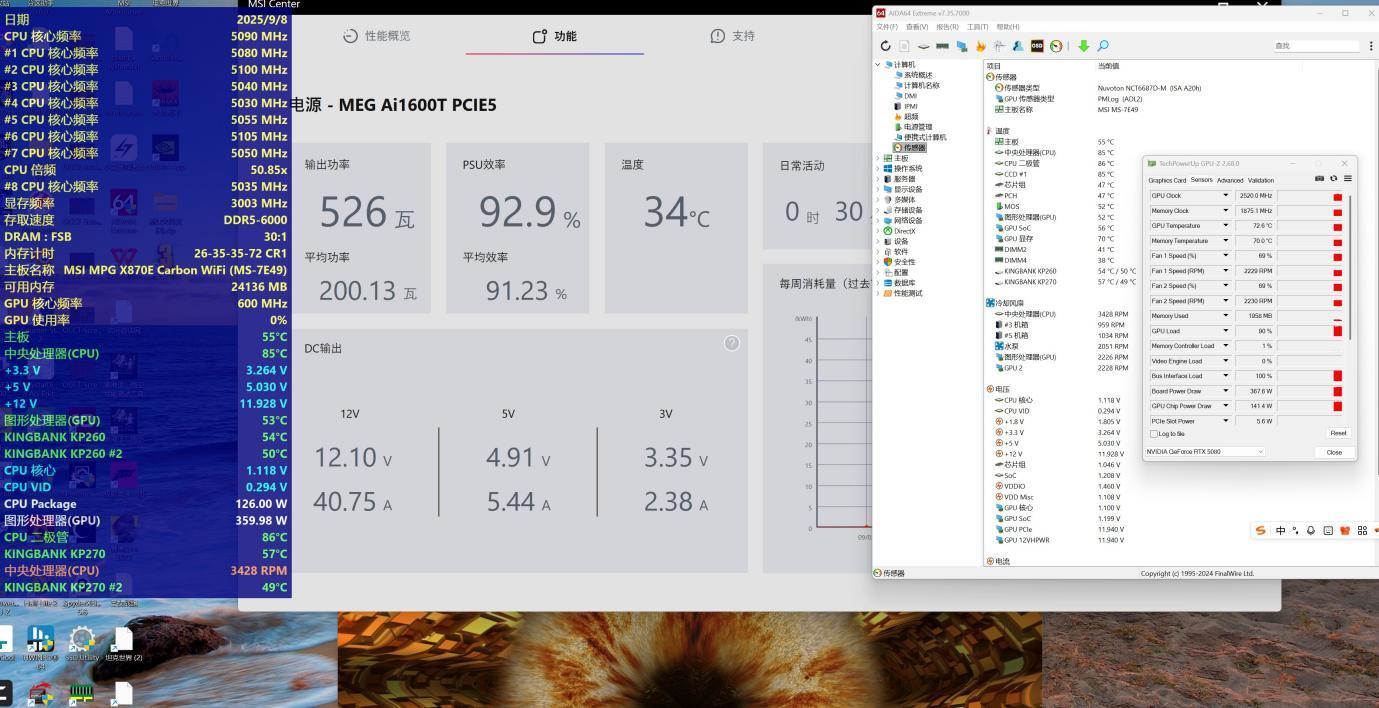This screenshot has height=708, width=1379.
Task: Click the GPU-Z sensors list scrollbar
Action: [1350, 267]
